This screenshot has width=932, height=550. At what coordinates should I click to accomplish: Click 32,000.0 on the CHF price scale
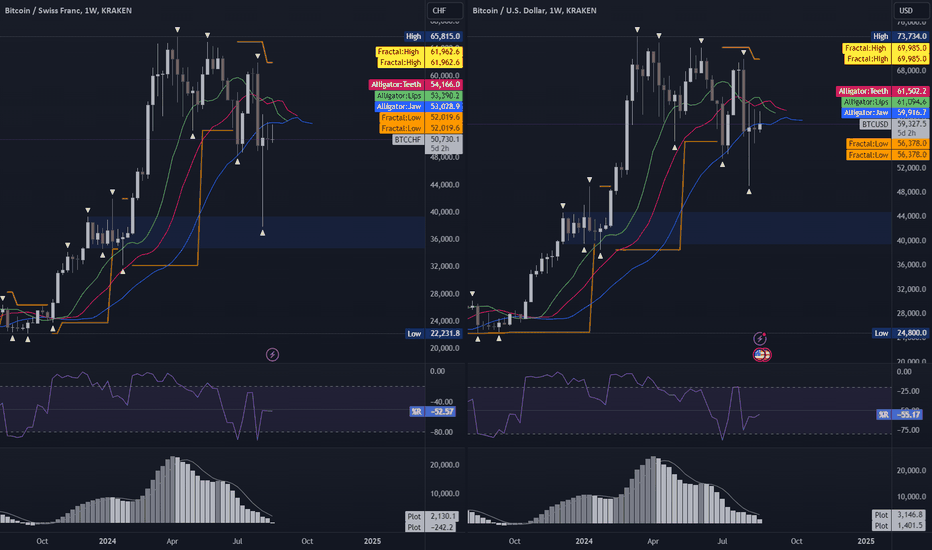pos(445,266)
